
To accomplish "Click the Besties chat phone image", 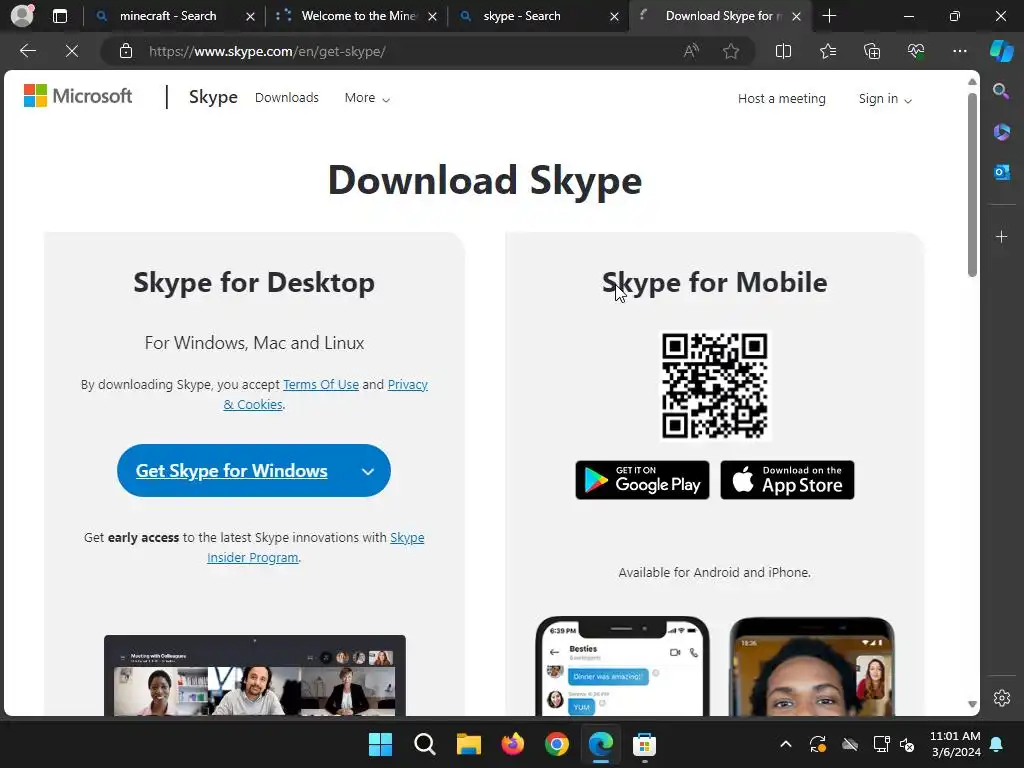I will pos(622,666).
